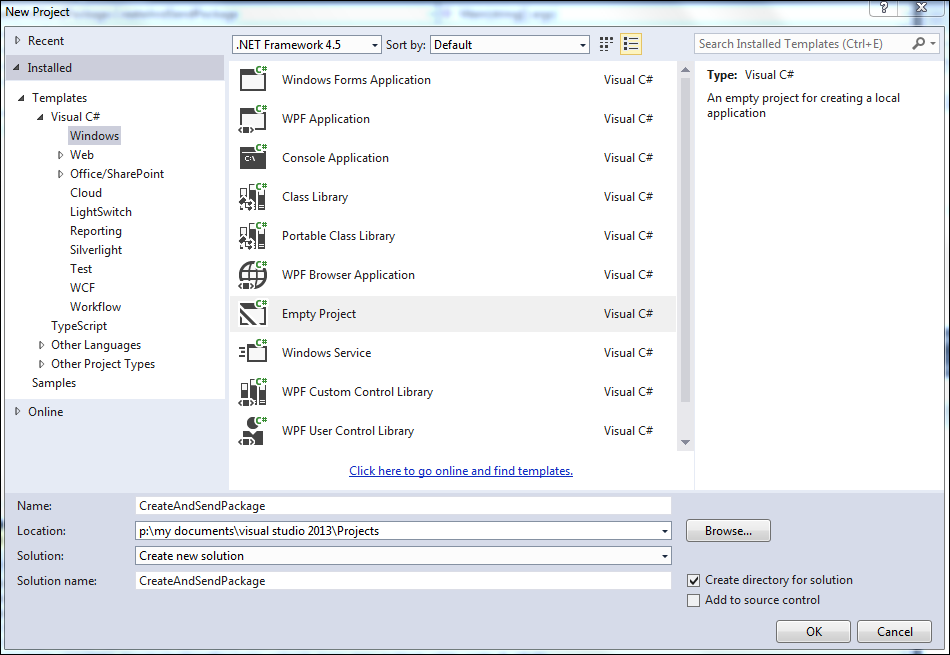Select the Windows Service template name

coord(327,353)
